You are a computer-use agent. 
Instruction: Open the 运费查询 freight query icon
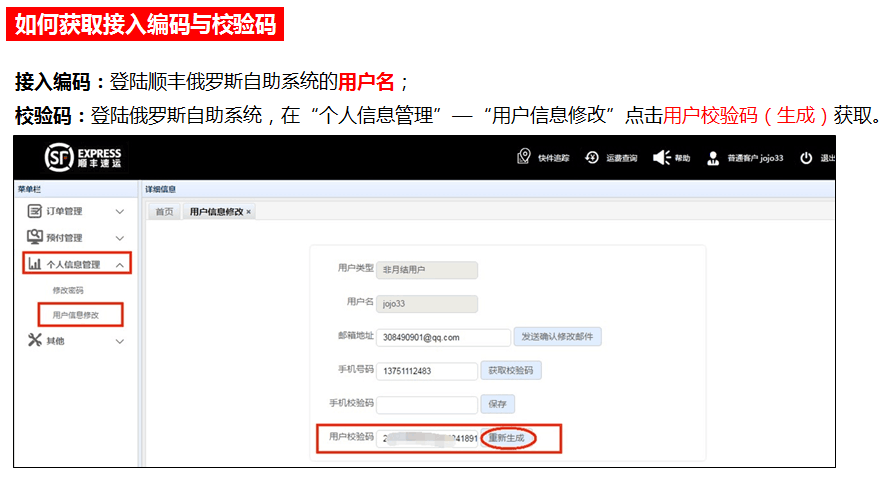592,157
